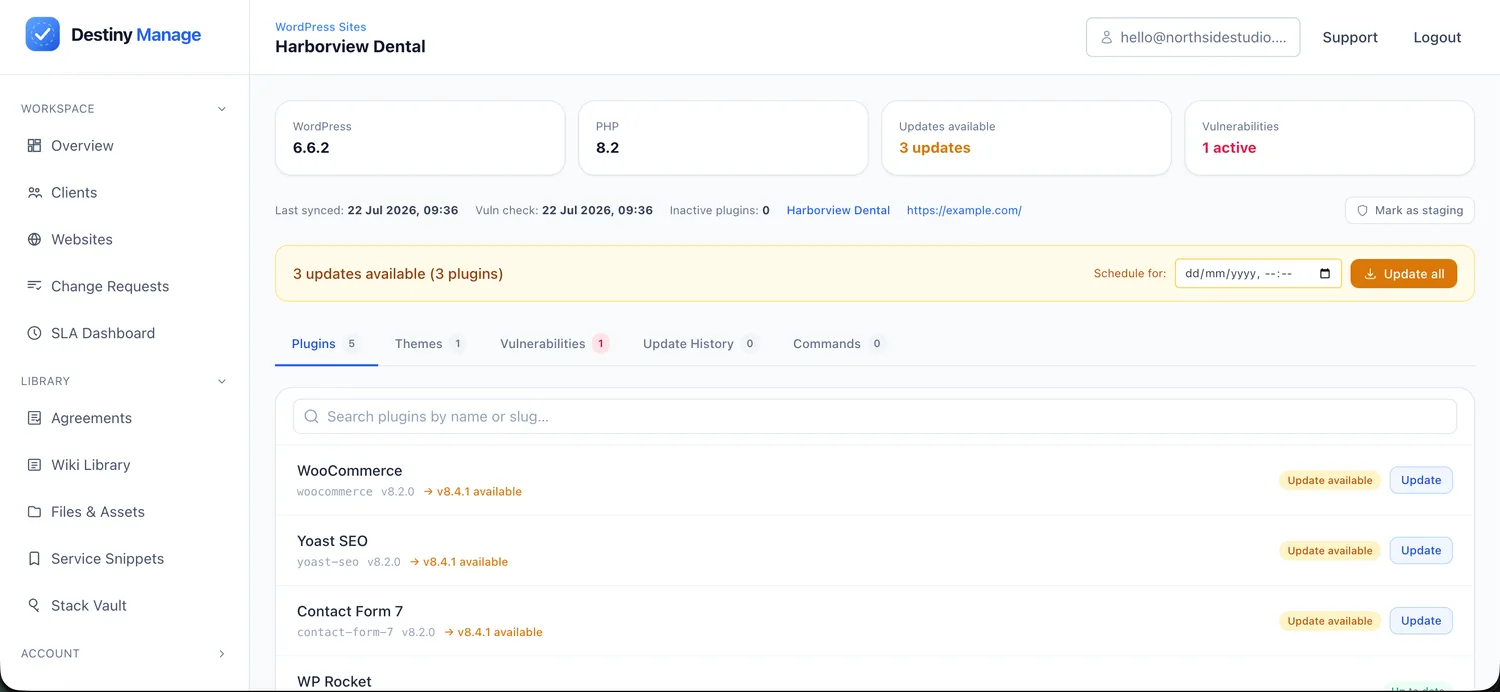Click the Contact Form 7 plugin name
The height and width of the screenshot is (692, 1500).
pyautogui.click(x=350, y=611)
